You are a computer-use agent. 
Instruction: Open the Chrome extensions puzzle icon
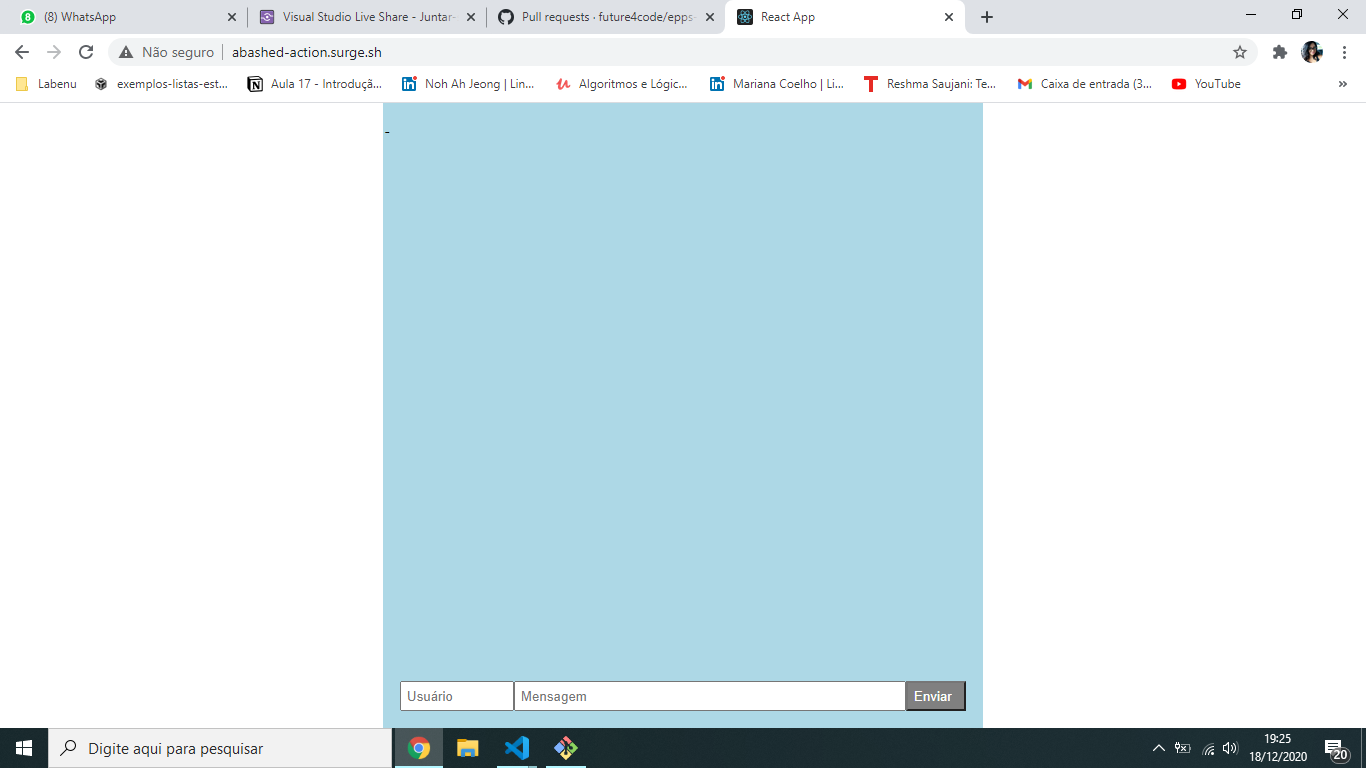[1280, 52]
